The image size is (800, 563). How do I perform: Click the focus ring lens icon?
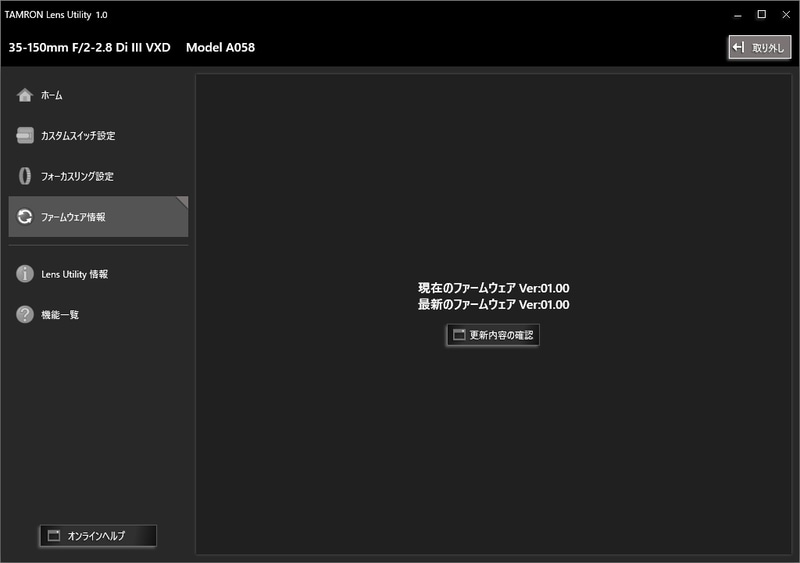point(24,176)
